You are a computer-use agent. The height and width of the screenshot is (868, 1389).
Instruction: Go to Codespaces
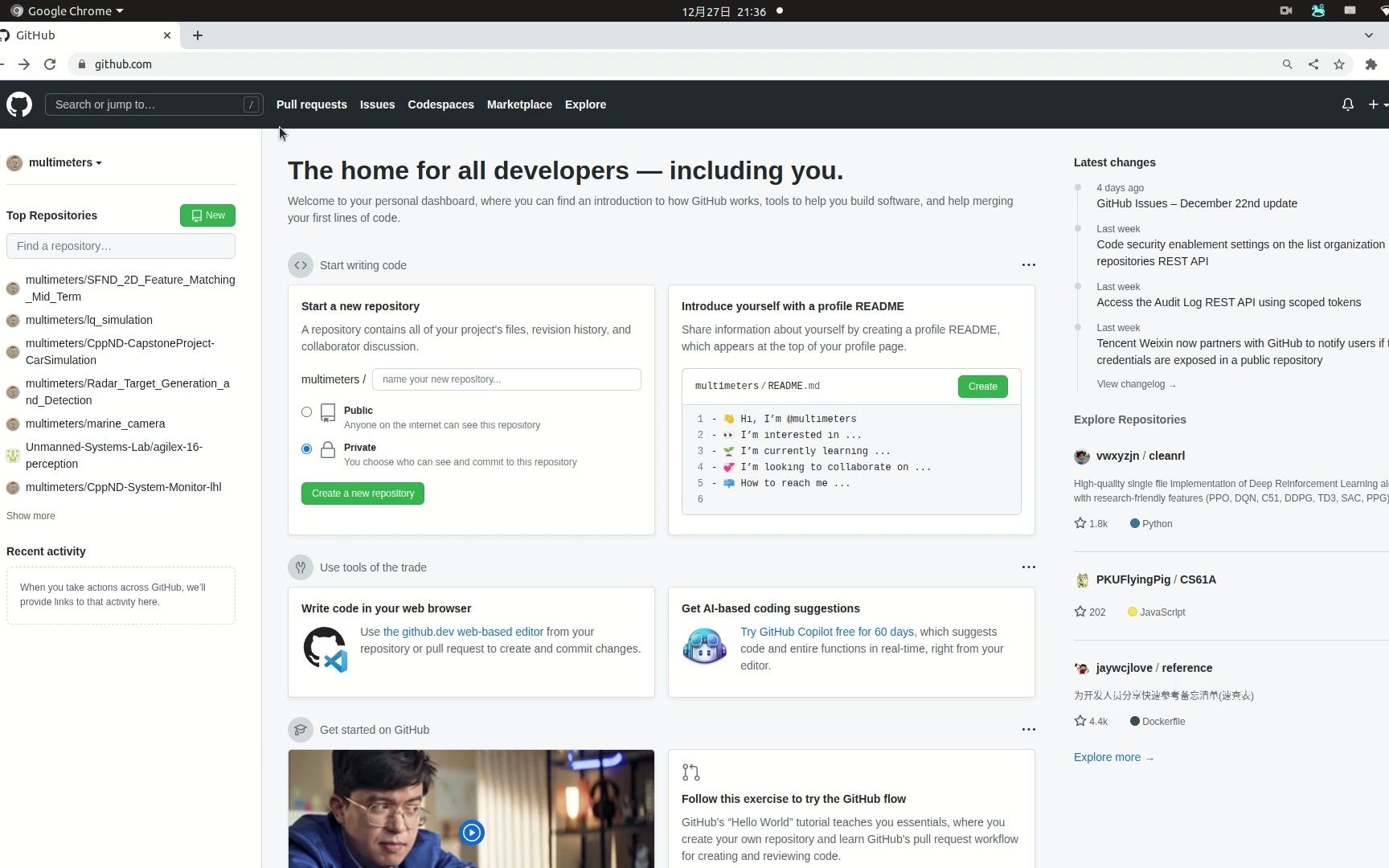[x=440, y=104]
